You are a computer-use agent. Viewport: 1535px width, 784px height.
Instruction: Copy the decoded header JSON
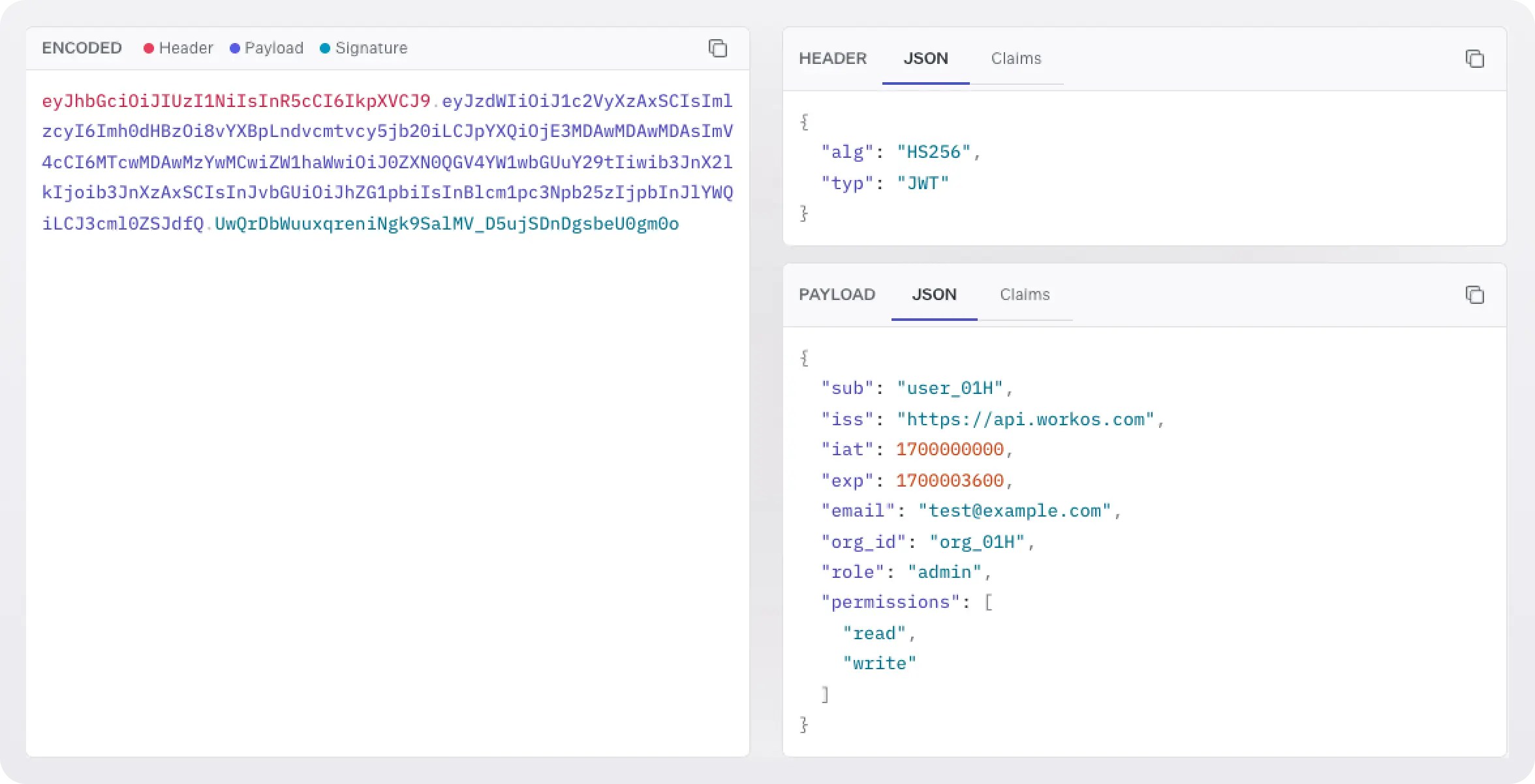point(1476,59)
